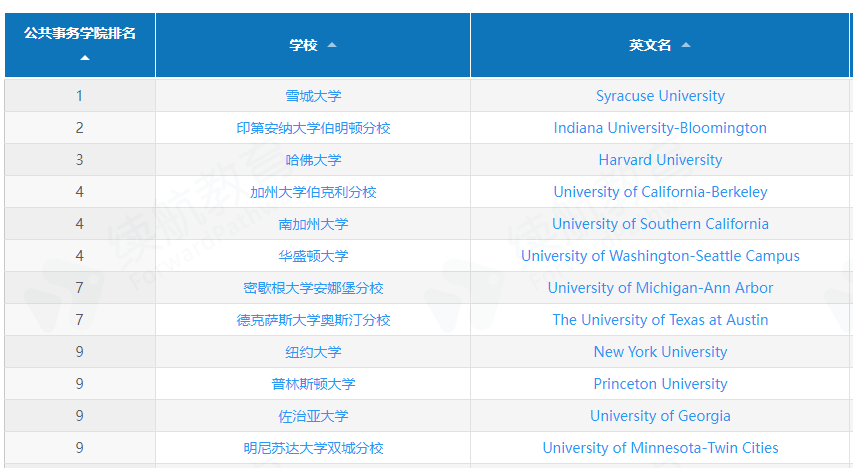This screenshot has width=853, height=468.
Task: Select rank cell 3 in Harvard row
Action: (x=79, y=160)
